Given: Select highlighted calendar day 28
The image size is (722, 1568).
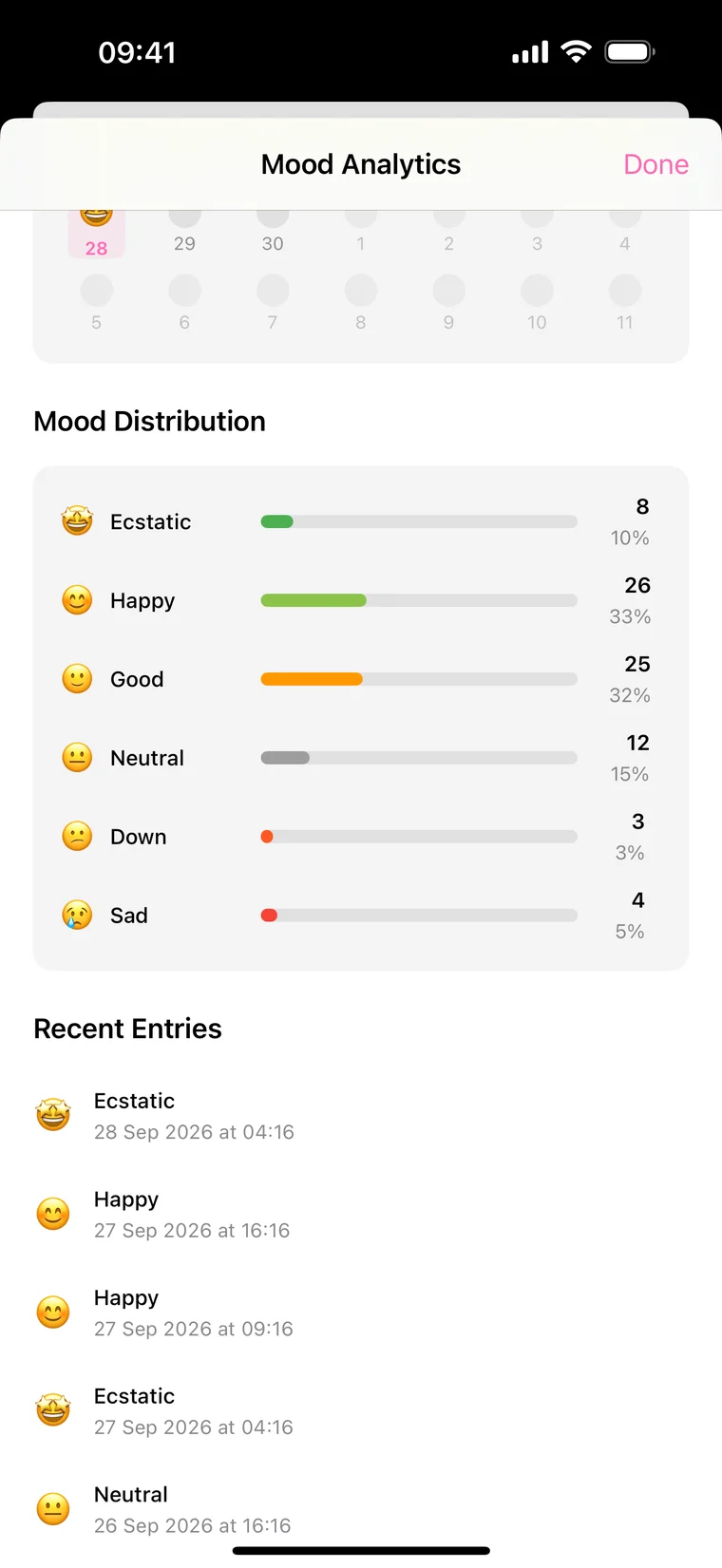Looking at the screenshot, I should coord(96,233).
